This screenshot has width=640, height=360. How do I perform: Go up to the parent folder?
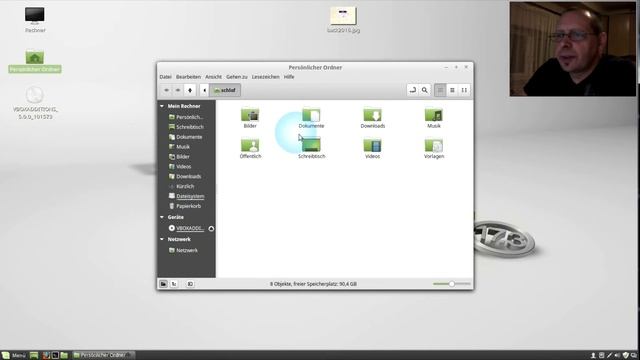coord(190,90)
